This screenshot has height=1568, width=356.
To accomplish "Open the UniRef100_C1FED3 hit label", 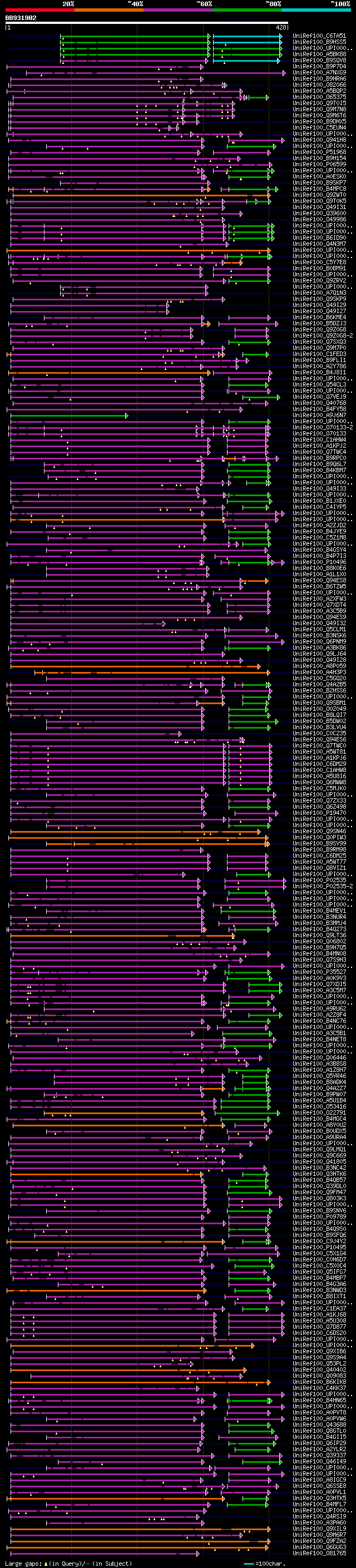I will pyautogui.click(x=319, y=354).
